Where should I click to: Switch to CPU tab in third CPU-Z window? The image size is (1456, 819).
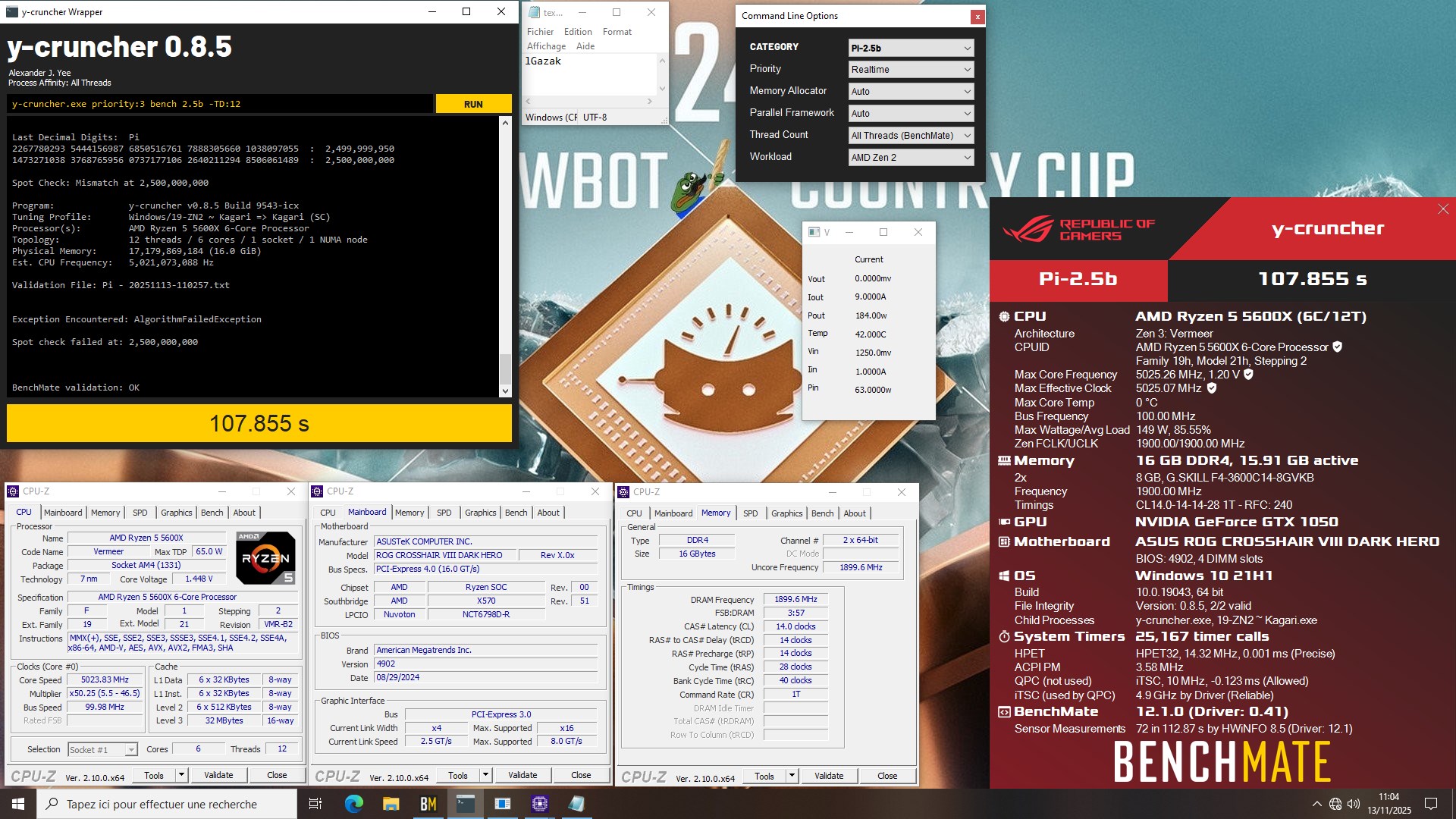[x=634, y=513]
